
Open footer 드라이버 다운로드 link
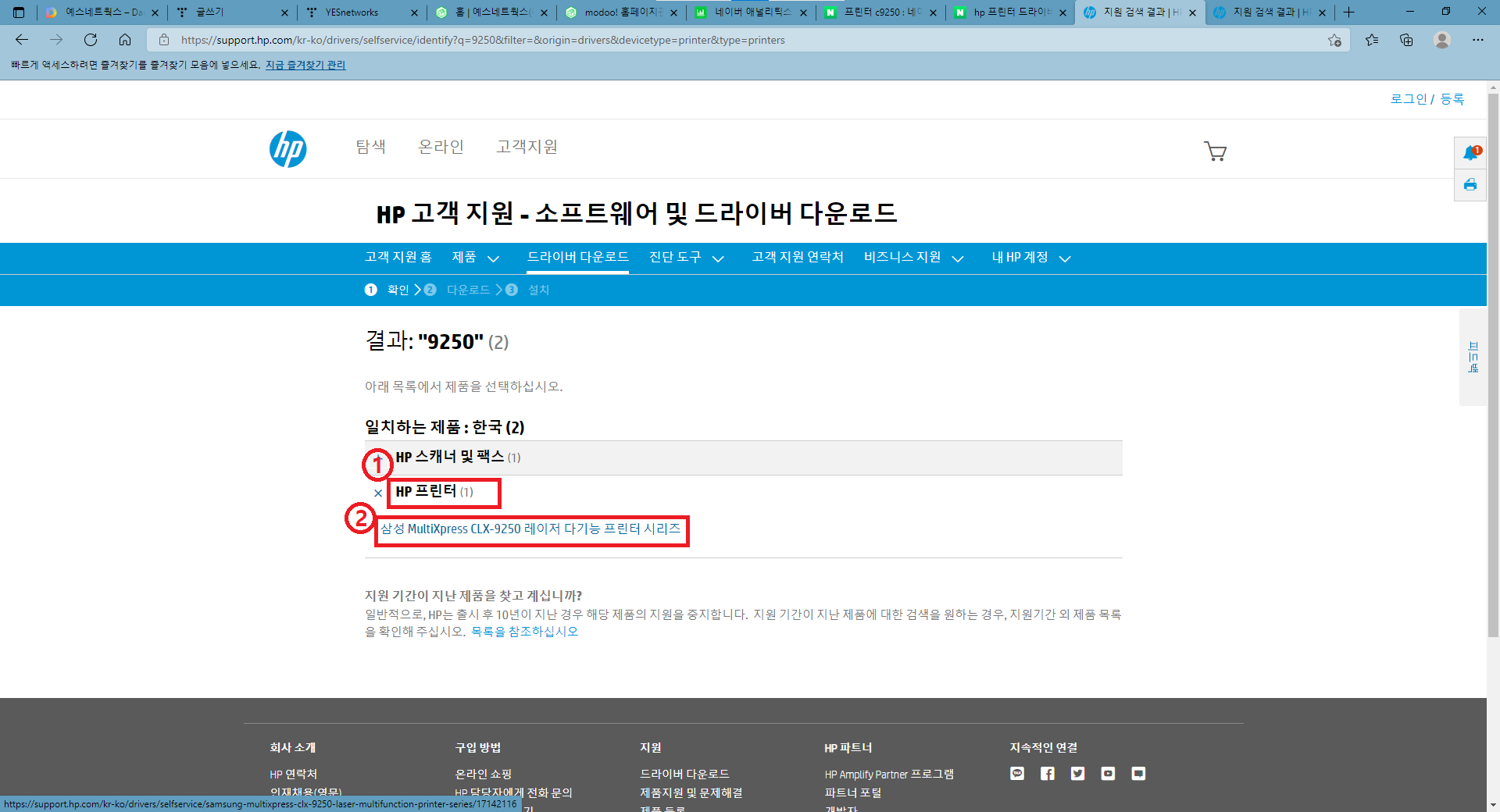(684, 774)
